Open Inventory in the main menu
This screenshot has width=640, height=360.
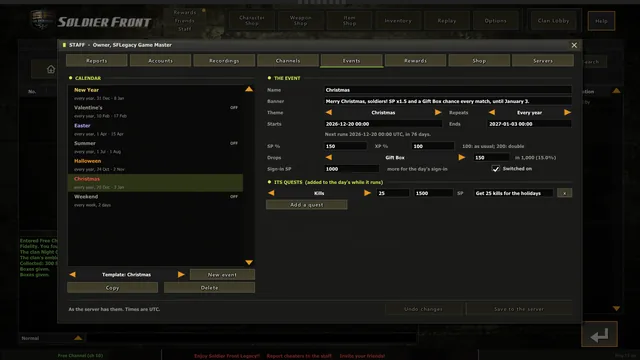tap(398, 20)
